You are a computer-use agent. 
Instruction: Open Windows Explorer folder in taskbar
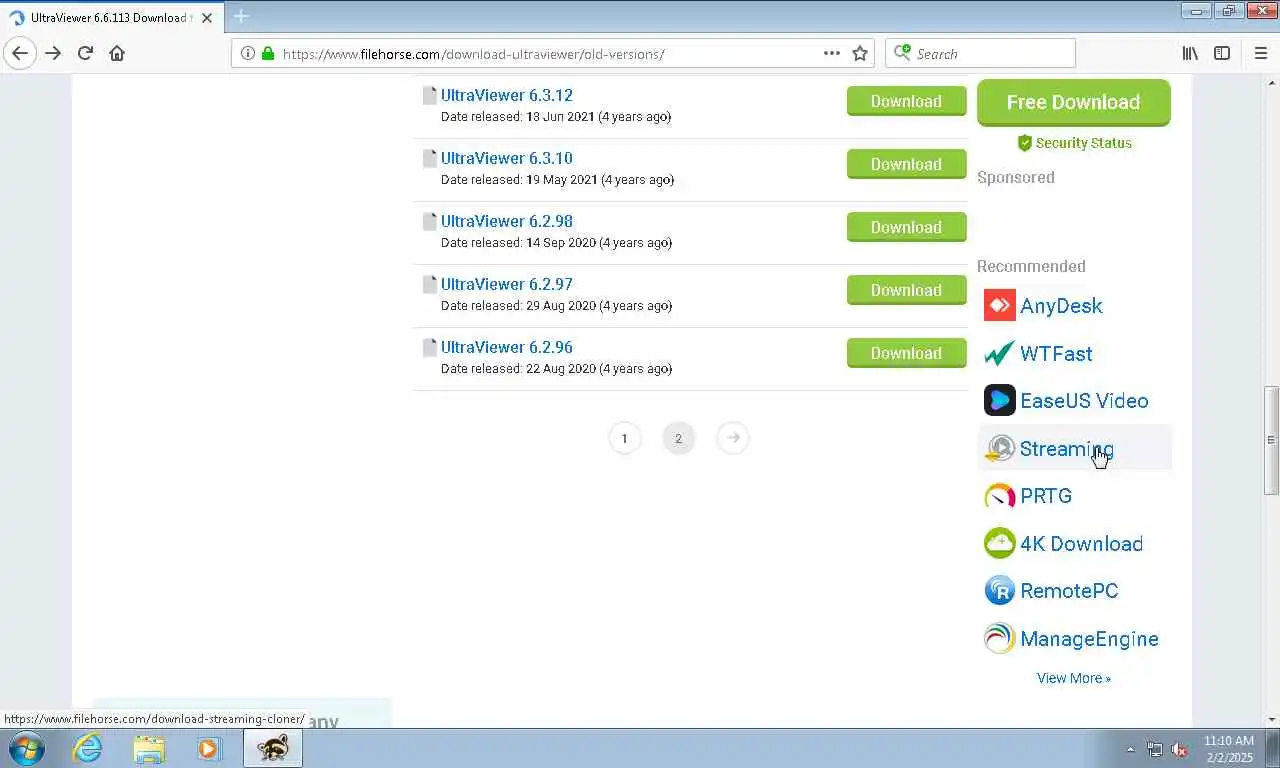tap(149, 748)
